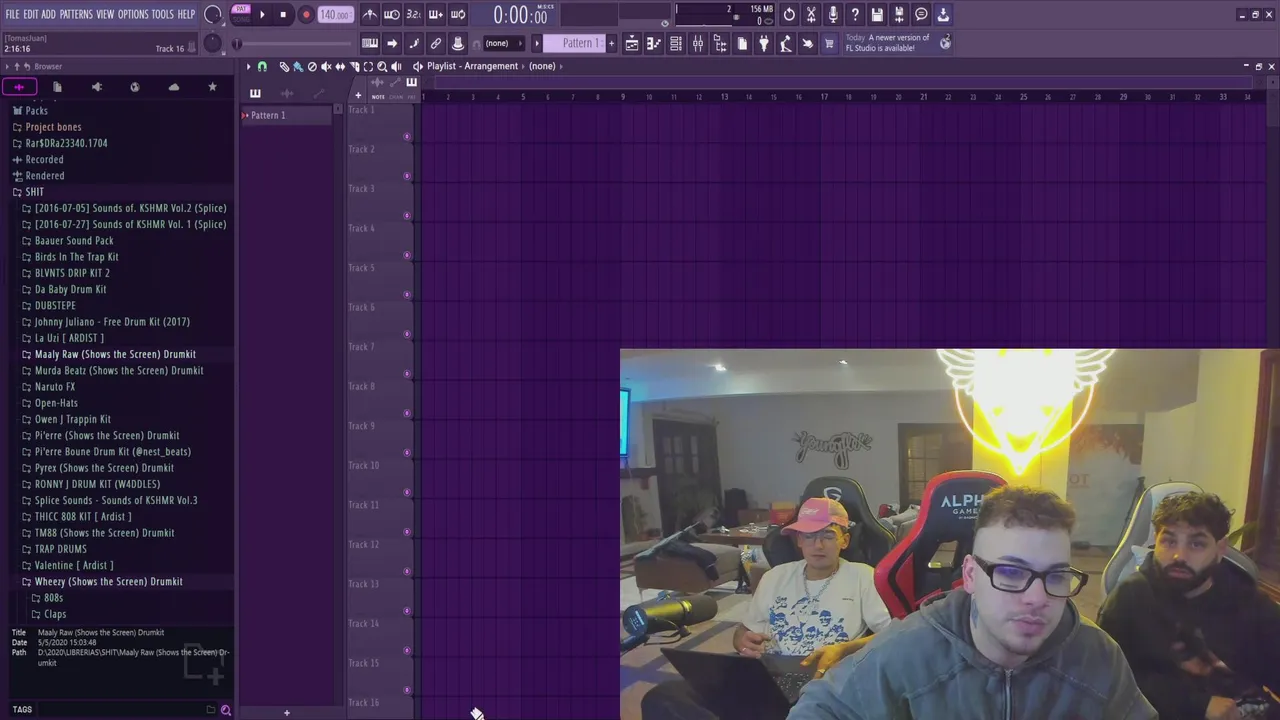Open the Piano roll view icon
This screenshot has width=1280, height=720.
[x=654, y=43]
